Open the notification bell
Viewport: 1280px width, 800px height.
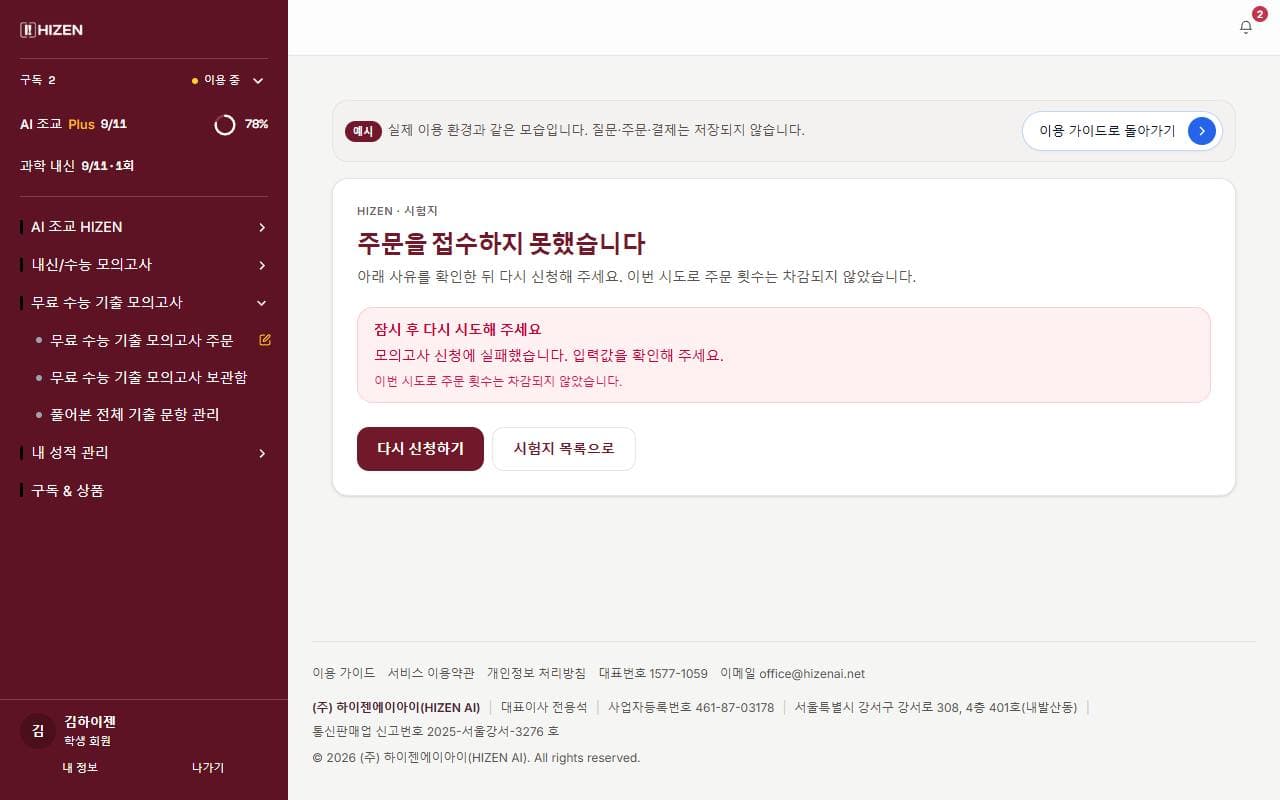coord(1245,27)
